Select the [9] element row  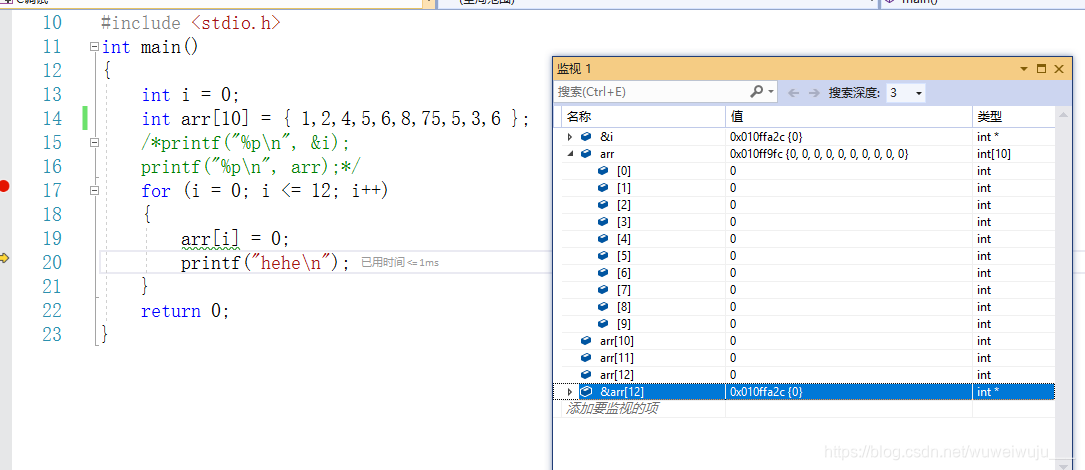805,323
